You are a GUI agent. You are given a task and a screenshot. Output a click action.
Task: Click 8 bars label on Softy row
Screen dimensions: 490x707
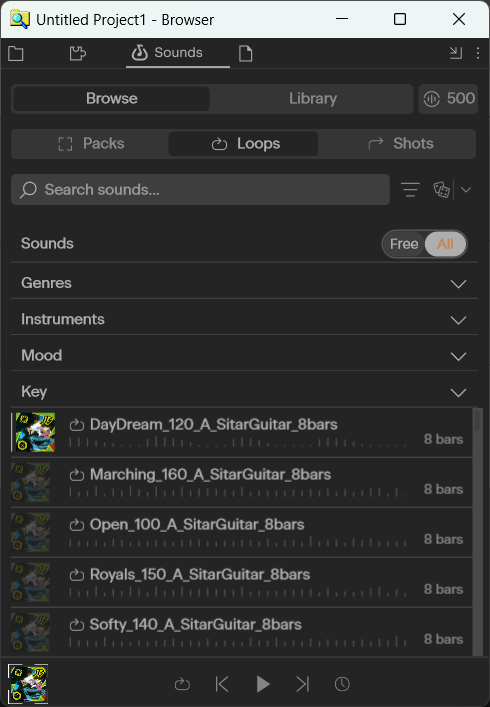coord(443,639)
